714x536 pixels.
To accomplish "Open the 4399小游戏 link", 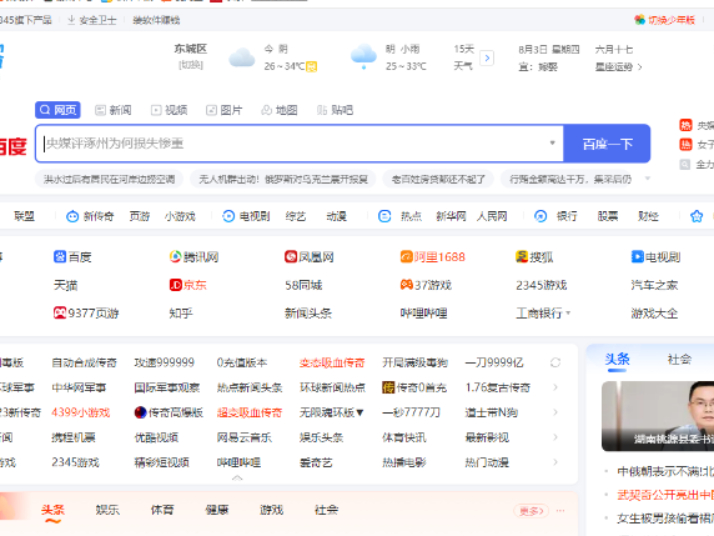I will click(81, 413).
